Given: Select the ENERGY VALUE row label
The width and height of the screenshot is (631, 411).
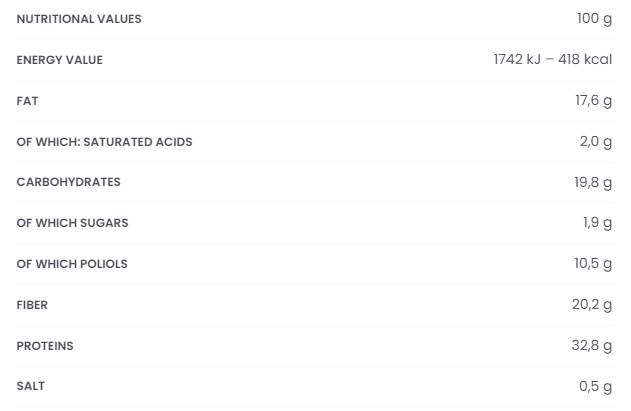Looking at the screenshot, I should point(59,60).
